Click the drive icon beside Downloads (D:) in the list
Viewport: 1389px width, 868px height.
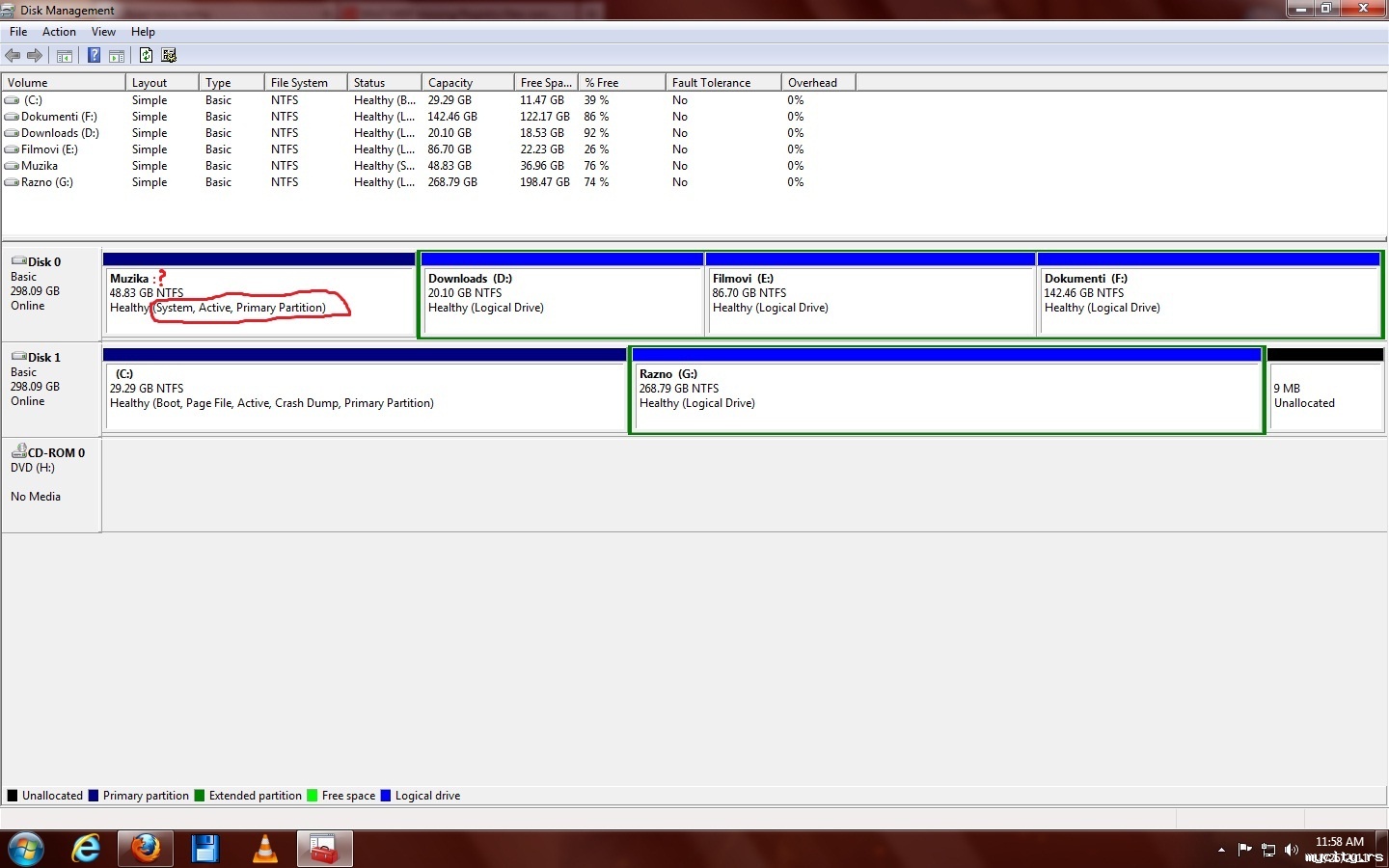(x=13, y=133)
